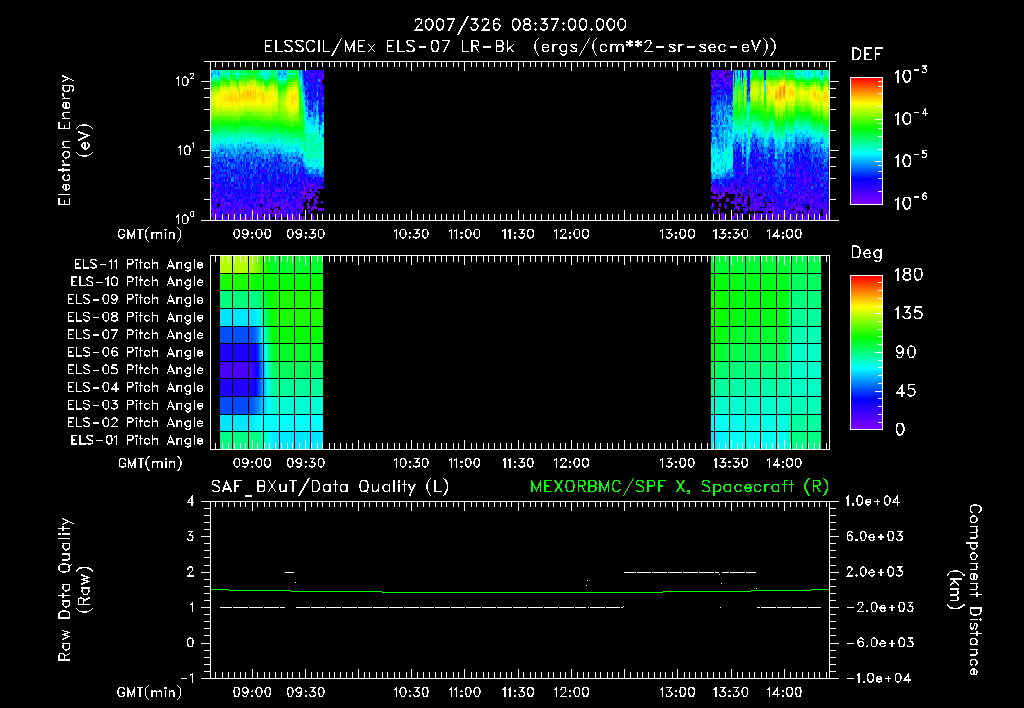The width and height of the screenshot is (1024, 708).
Task: Click the green spacecraft X trace line
Action: pos(520,592)
